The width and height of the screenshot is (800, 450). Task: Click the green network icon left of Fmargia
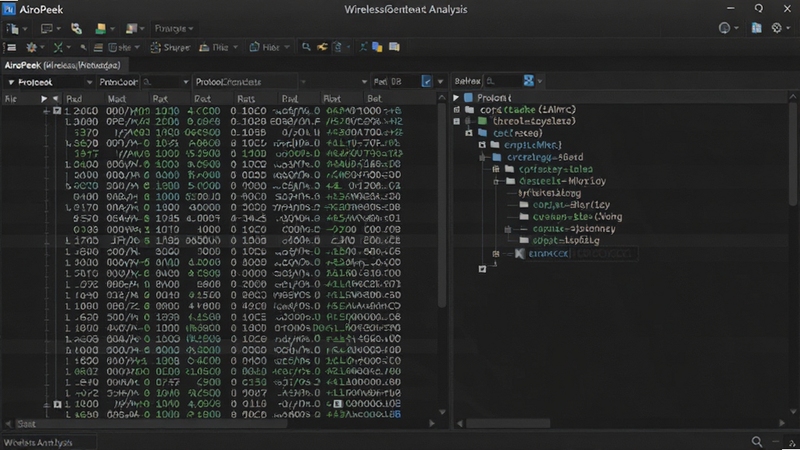click(x=76, y=29)
